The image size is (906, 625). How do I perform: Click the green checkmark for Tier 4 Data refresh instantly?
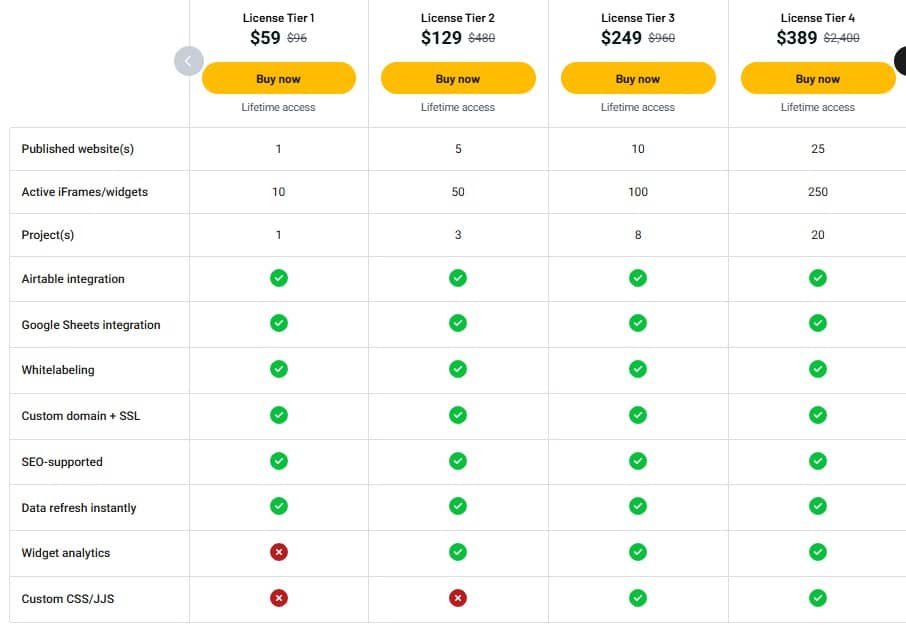818,506
